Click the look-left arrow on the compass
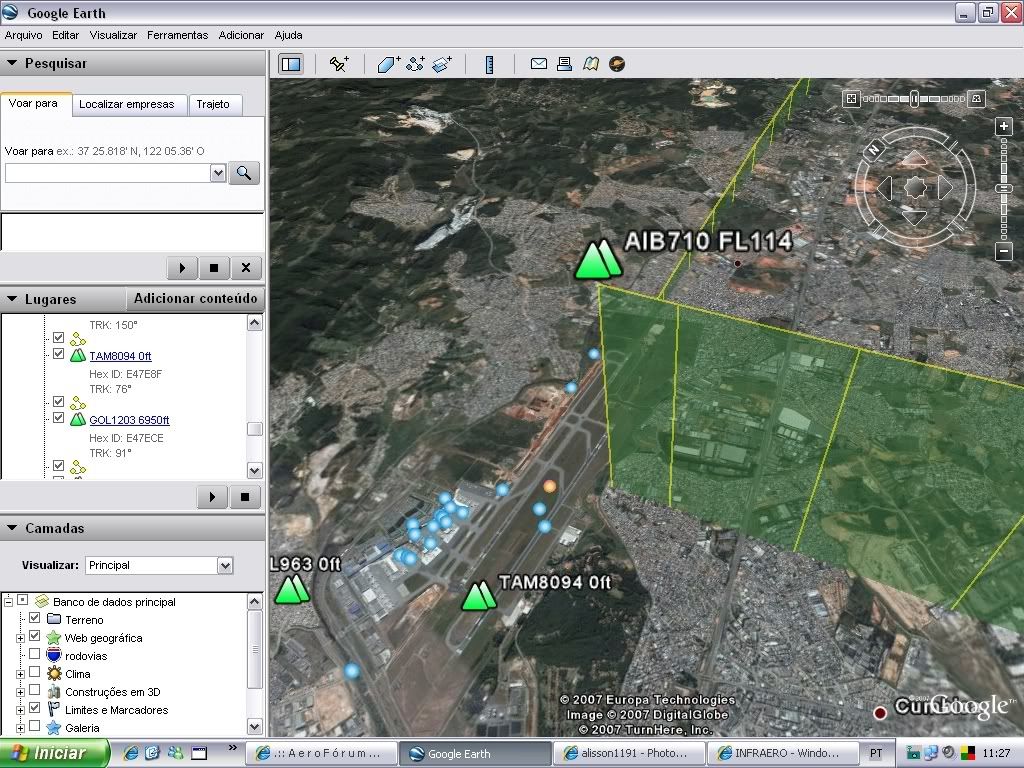The width and height of the screenshot is (1024, 768). pyautogui.click(x=885, y=187)
